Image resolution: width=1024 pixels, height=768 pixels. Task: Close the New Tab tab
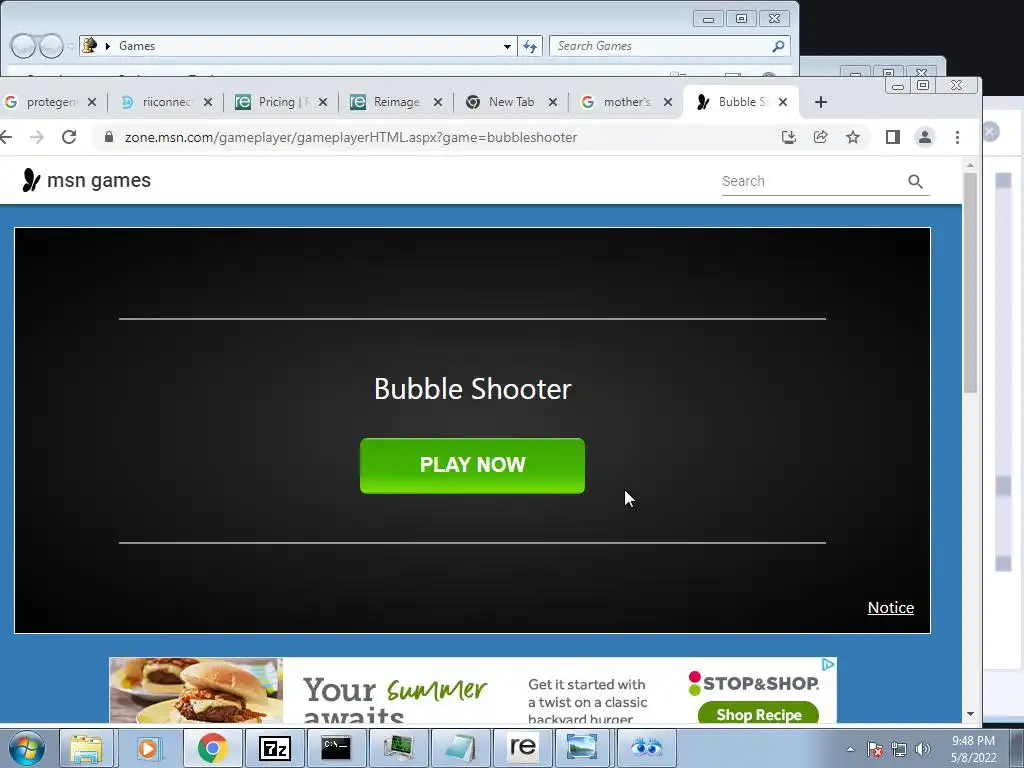point(552,102)
